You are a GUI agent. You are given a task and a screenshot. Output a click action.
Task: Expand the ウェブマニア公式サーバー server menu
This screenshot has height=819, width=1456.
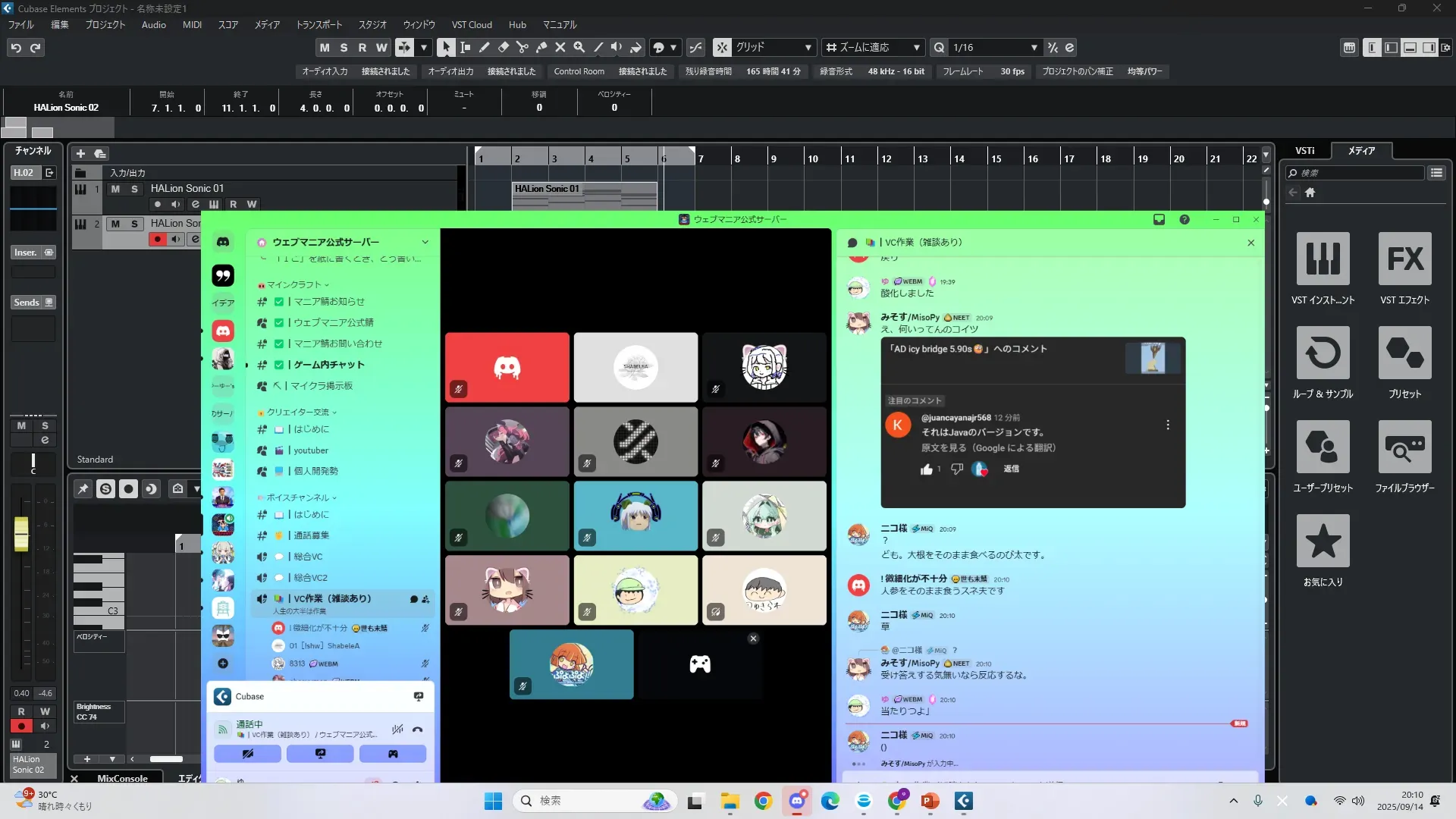[x=425, y=243]
